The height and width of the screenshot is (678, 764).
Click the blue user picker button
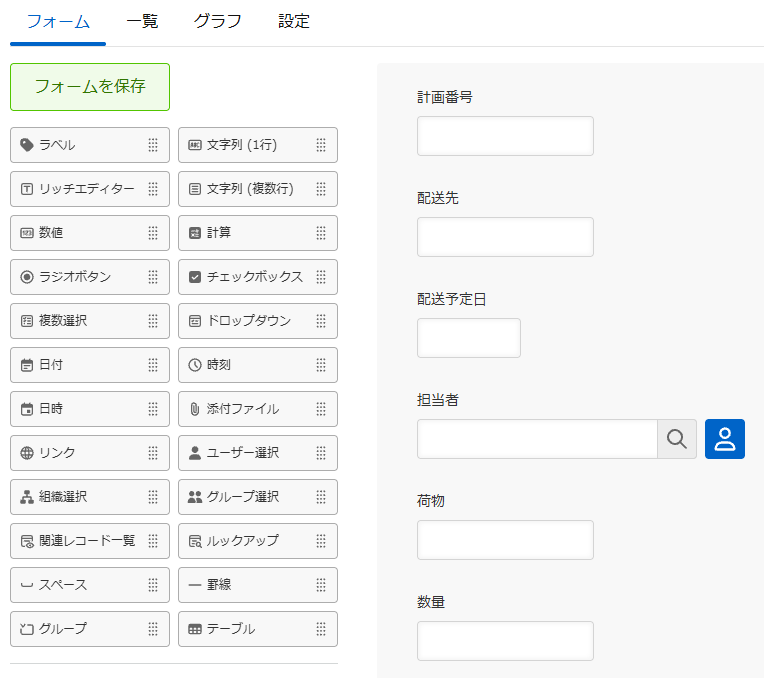coord(725,439)
